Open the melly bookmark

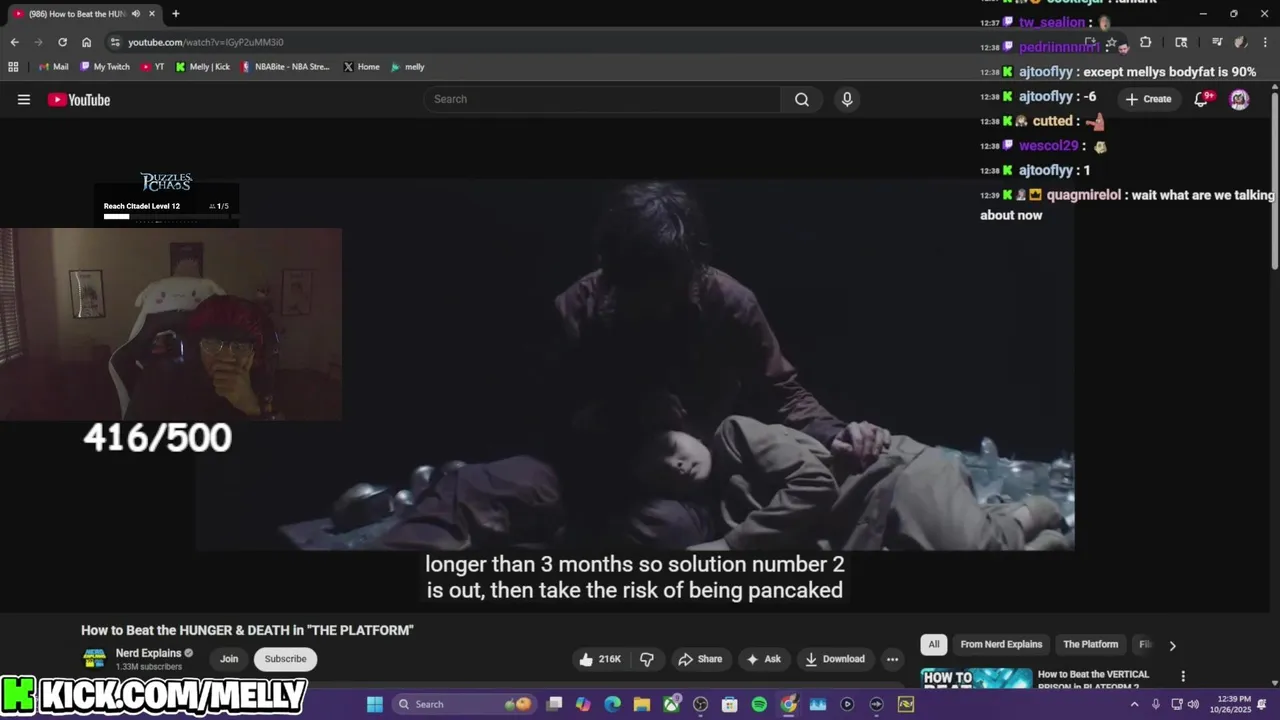(x=408, y=67)
